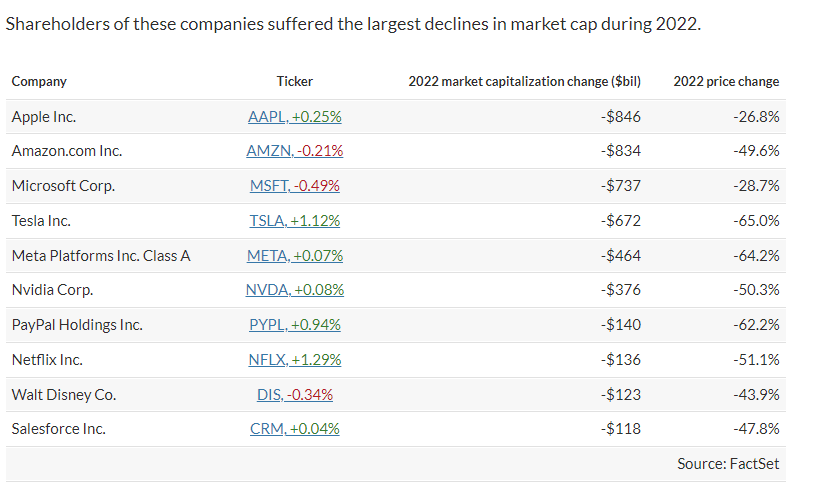Screen dimensions: 837x503
Task: Follow the NFLX ticker link
Action: pyautogui.click(x=294, y=360)
